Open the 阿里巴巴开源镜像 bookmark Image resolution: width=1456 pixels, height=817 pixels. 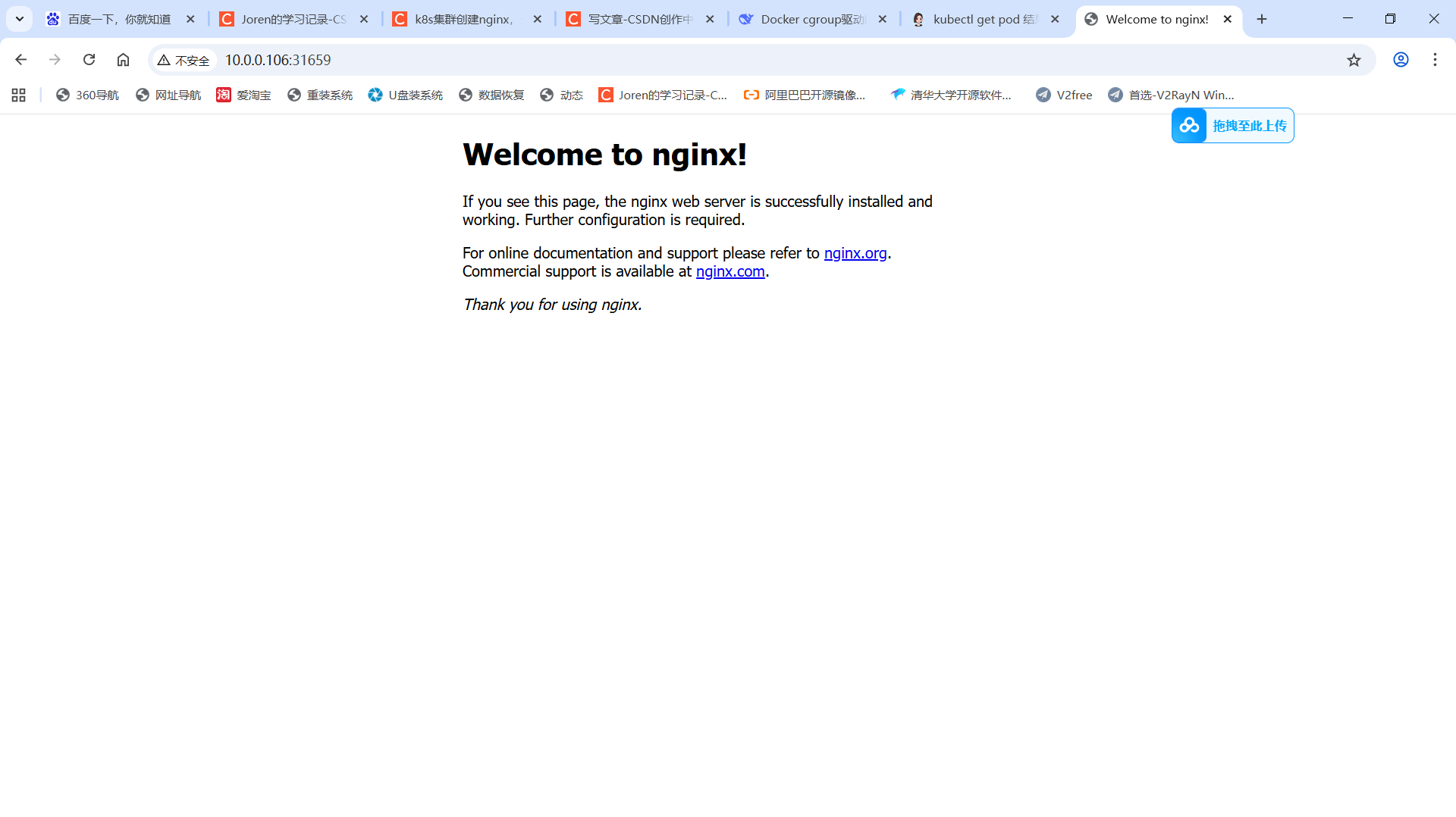(x=805, y=95)
